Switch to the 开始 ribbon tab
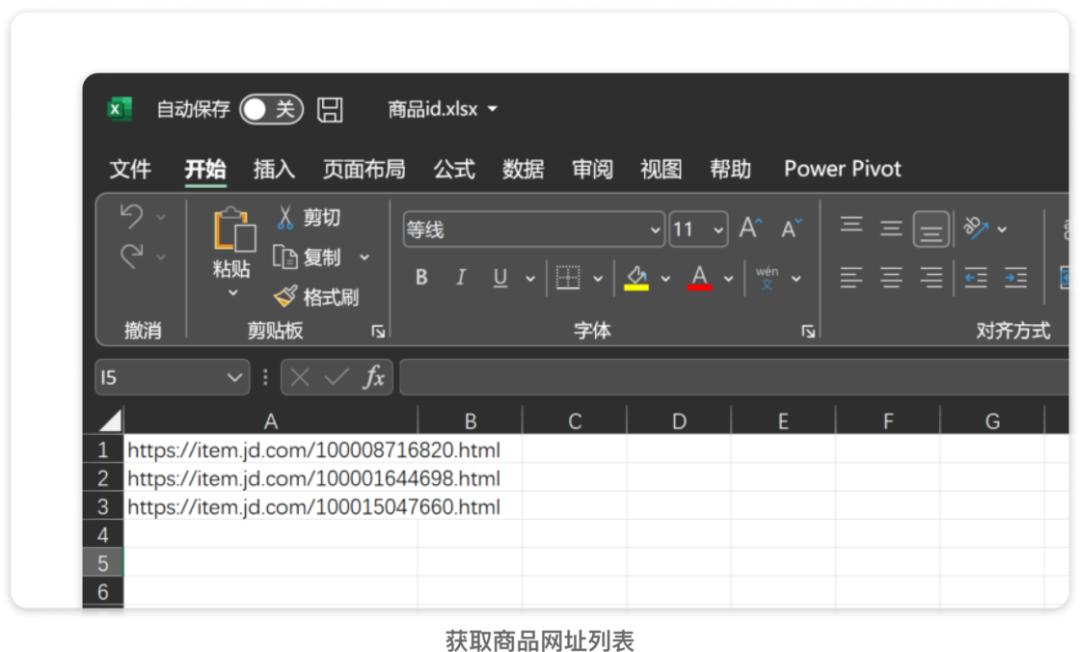 205,169
